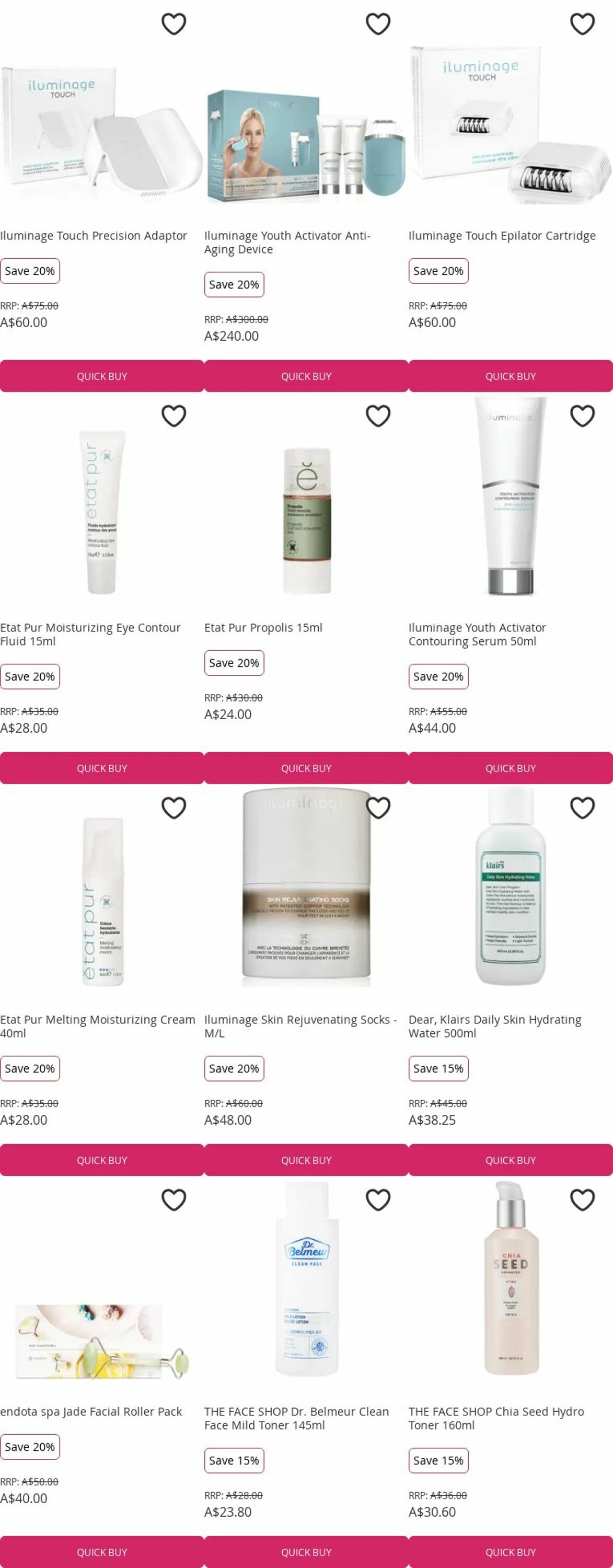The image size is (613, 1568).
Task: Open Iluminage Skin Rejuvenating Socks product title
Action: point(300,1027)
